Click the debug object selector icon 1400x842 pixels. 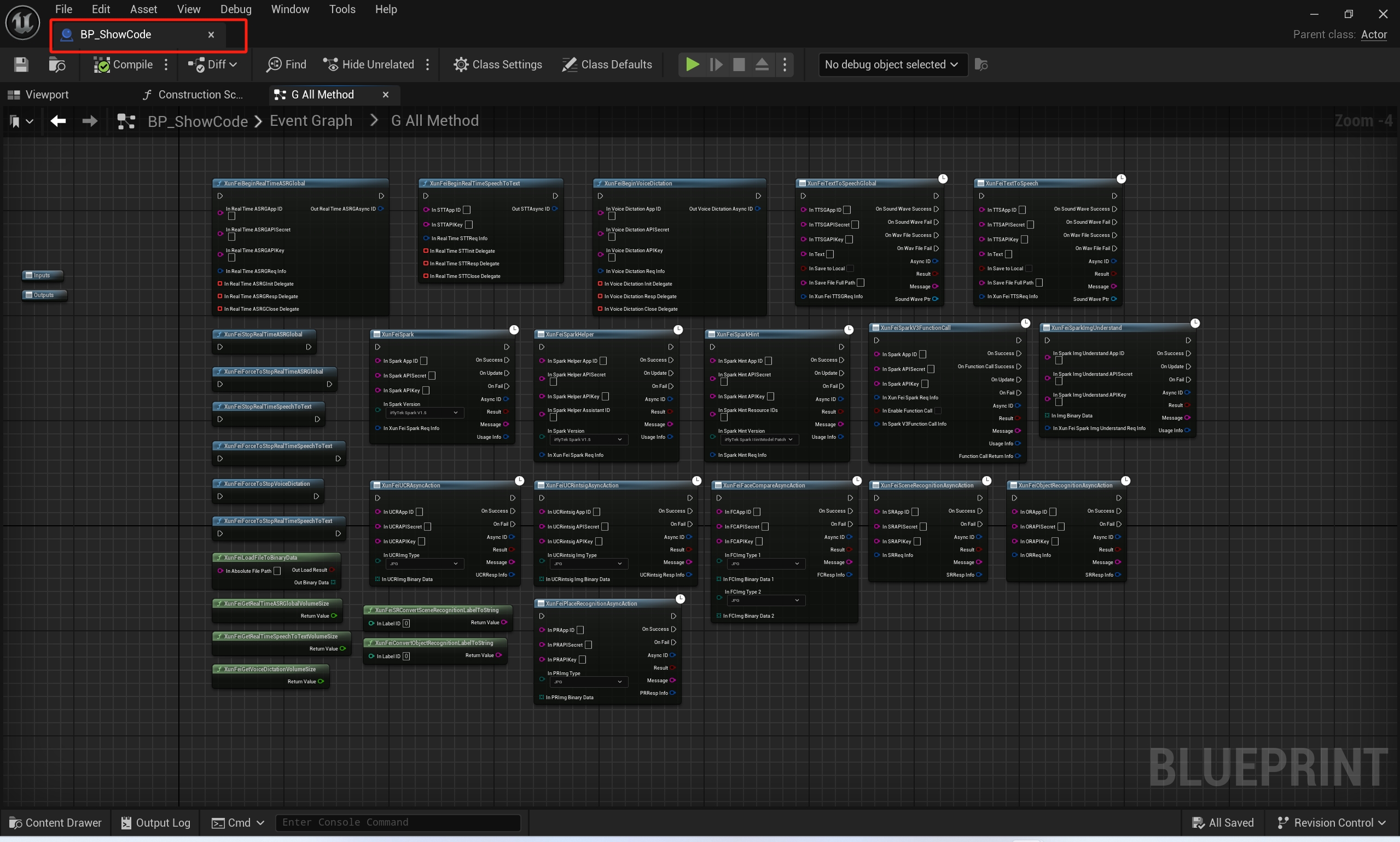pos(981,65)
